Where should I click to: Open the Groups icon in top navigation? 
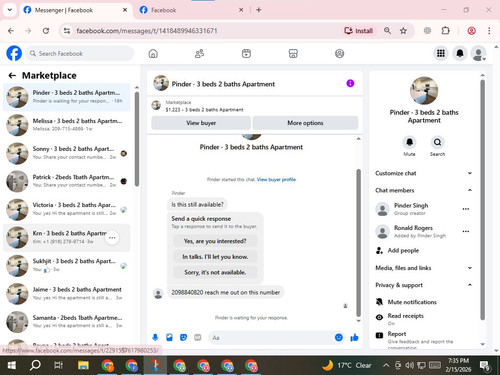(339, 53)
